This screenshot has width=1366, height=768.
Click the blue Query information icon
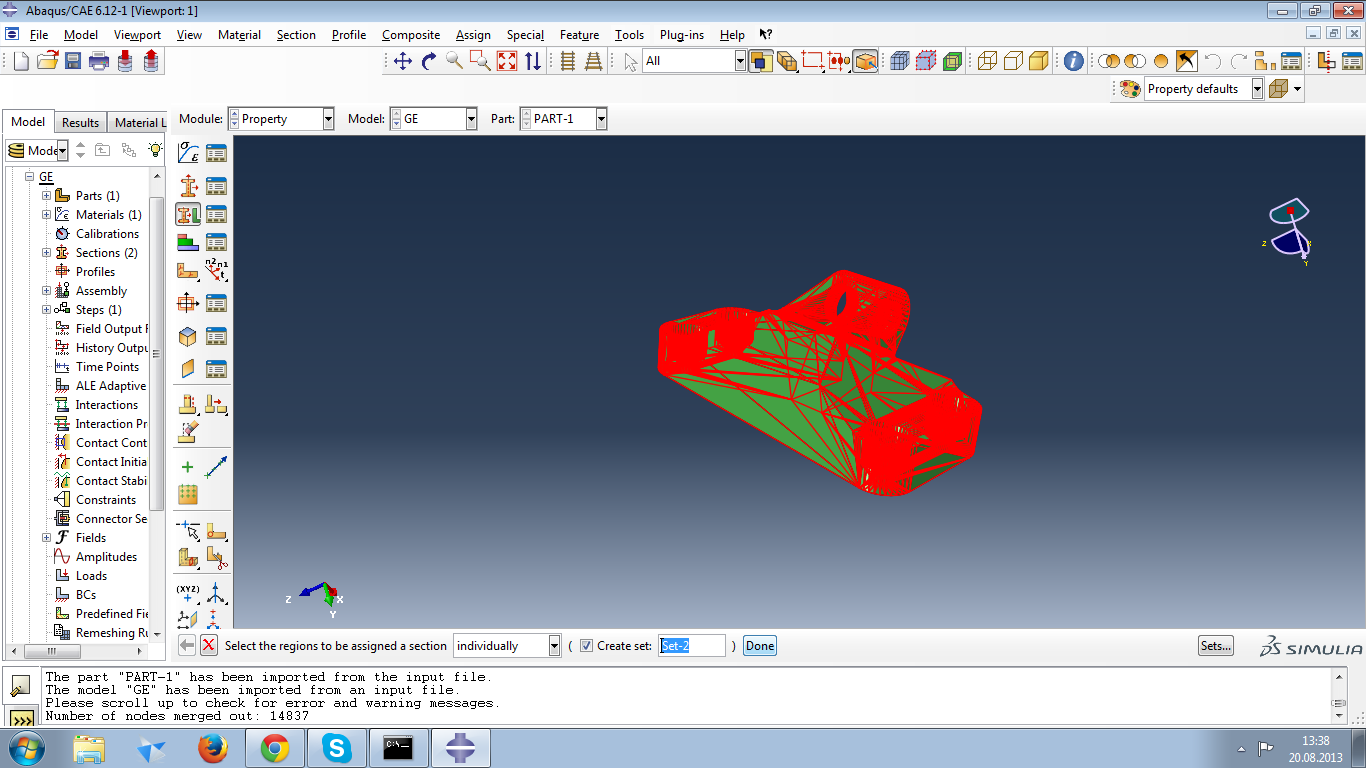(1073, 61)
